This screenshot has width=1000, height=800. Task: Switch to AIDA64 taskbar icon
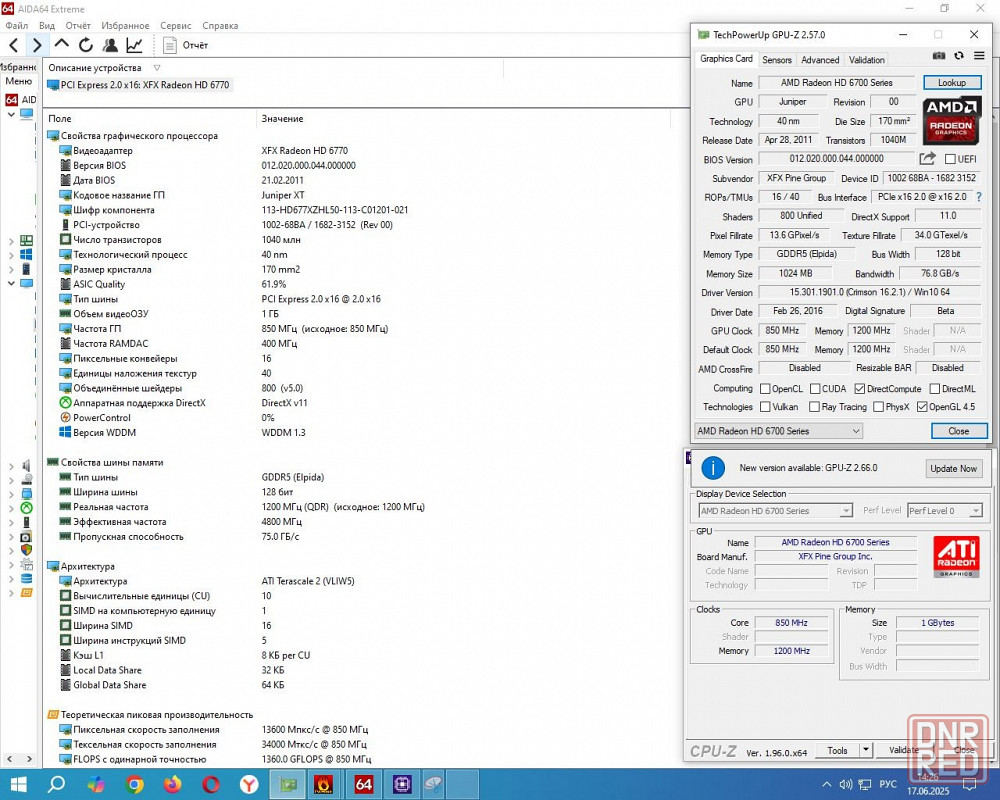coord(364,784)
